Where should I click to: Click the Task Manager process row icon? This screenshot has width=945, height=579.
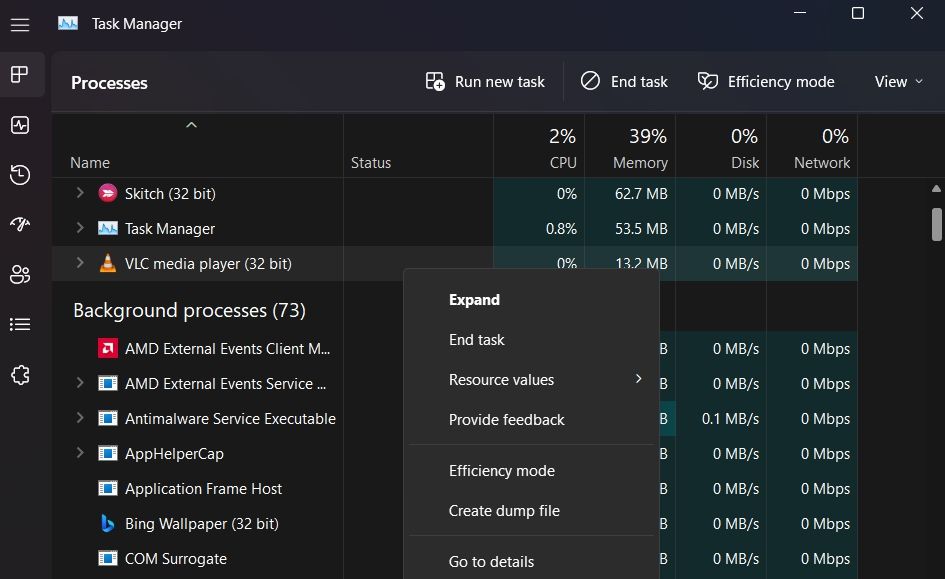(108, 228)
